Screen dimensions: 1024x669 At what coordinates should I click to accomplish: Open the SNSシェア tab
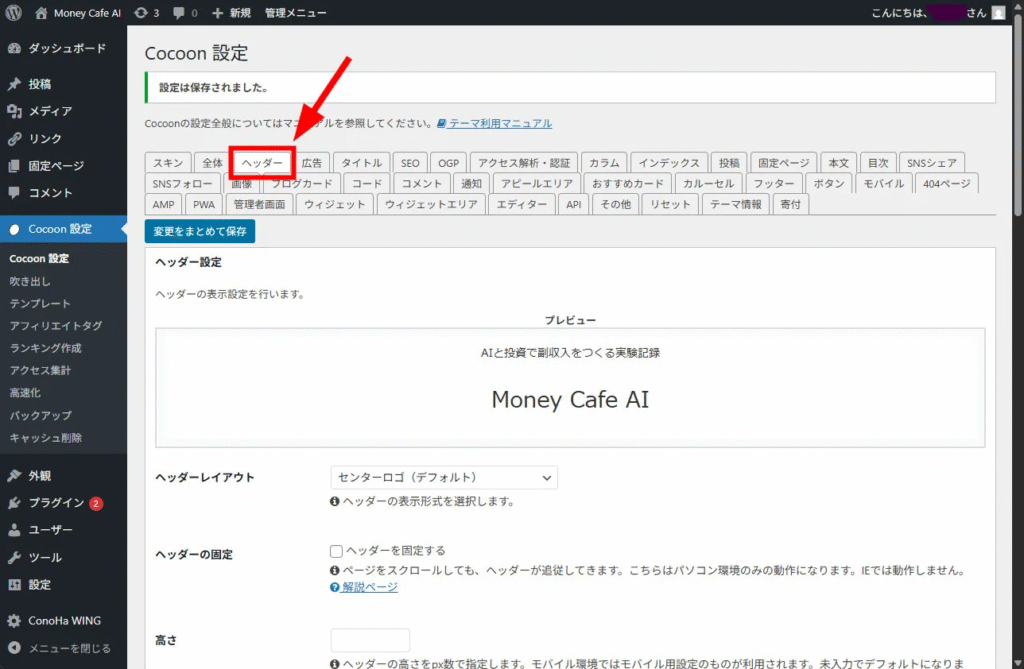pos(932,163)
